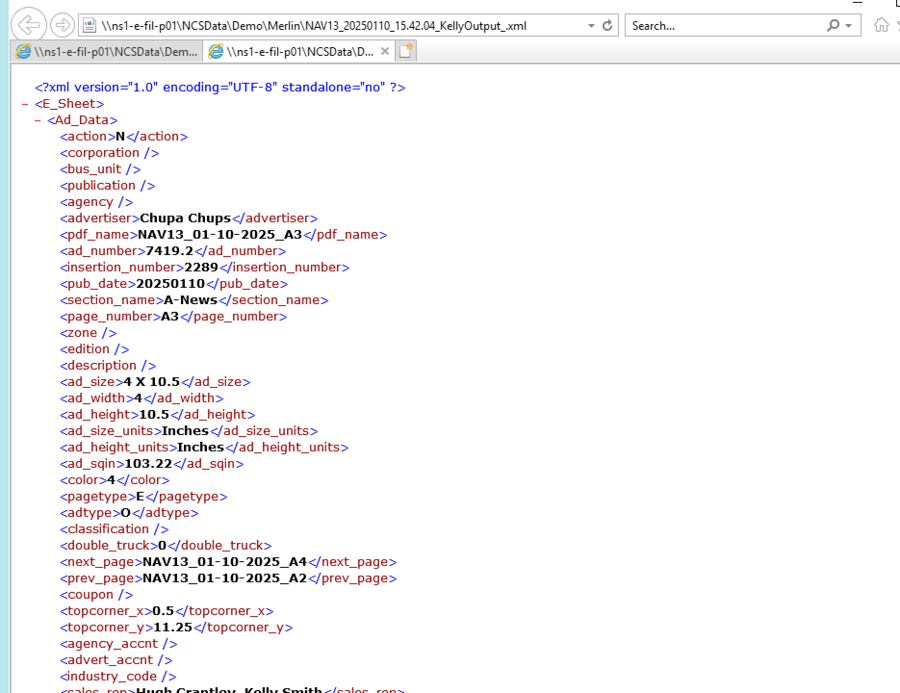
Task: Open the search provider dropdown arrow
Action: click(x=849, y=25)
